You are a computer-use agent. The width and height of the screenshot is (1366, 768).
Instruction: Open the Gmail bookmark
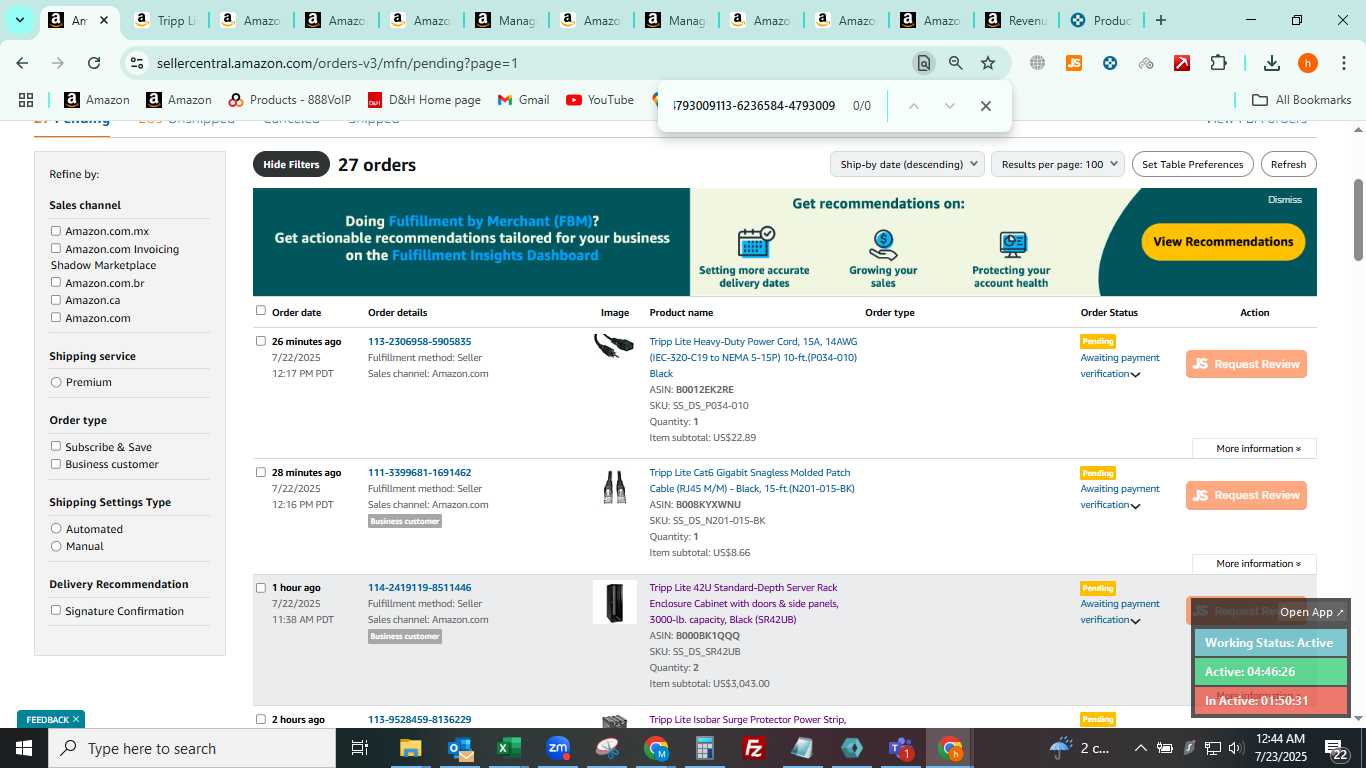[523, 100]
